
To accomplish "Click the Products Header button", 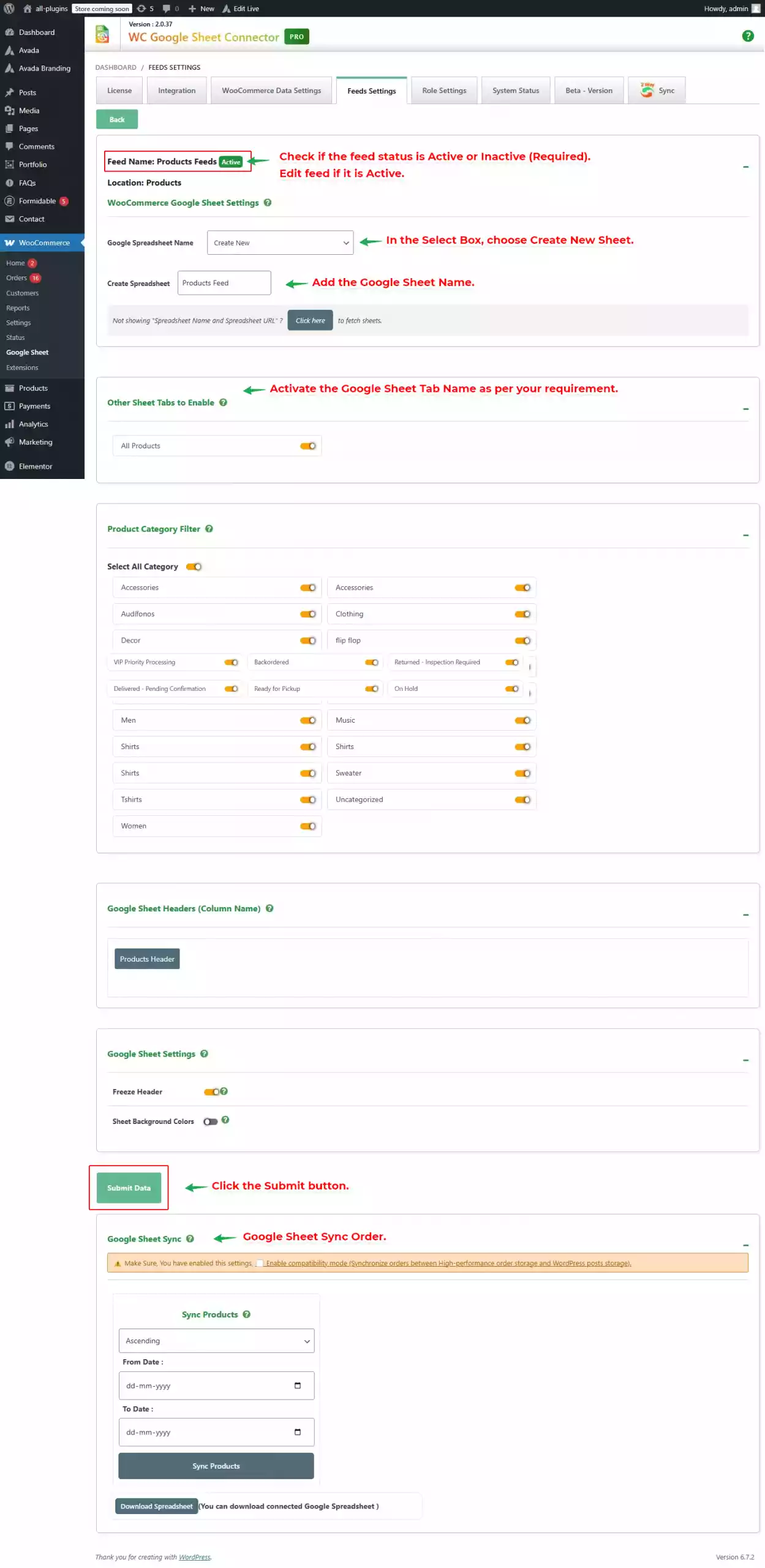I will tap(147, 959).
